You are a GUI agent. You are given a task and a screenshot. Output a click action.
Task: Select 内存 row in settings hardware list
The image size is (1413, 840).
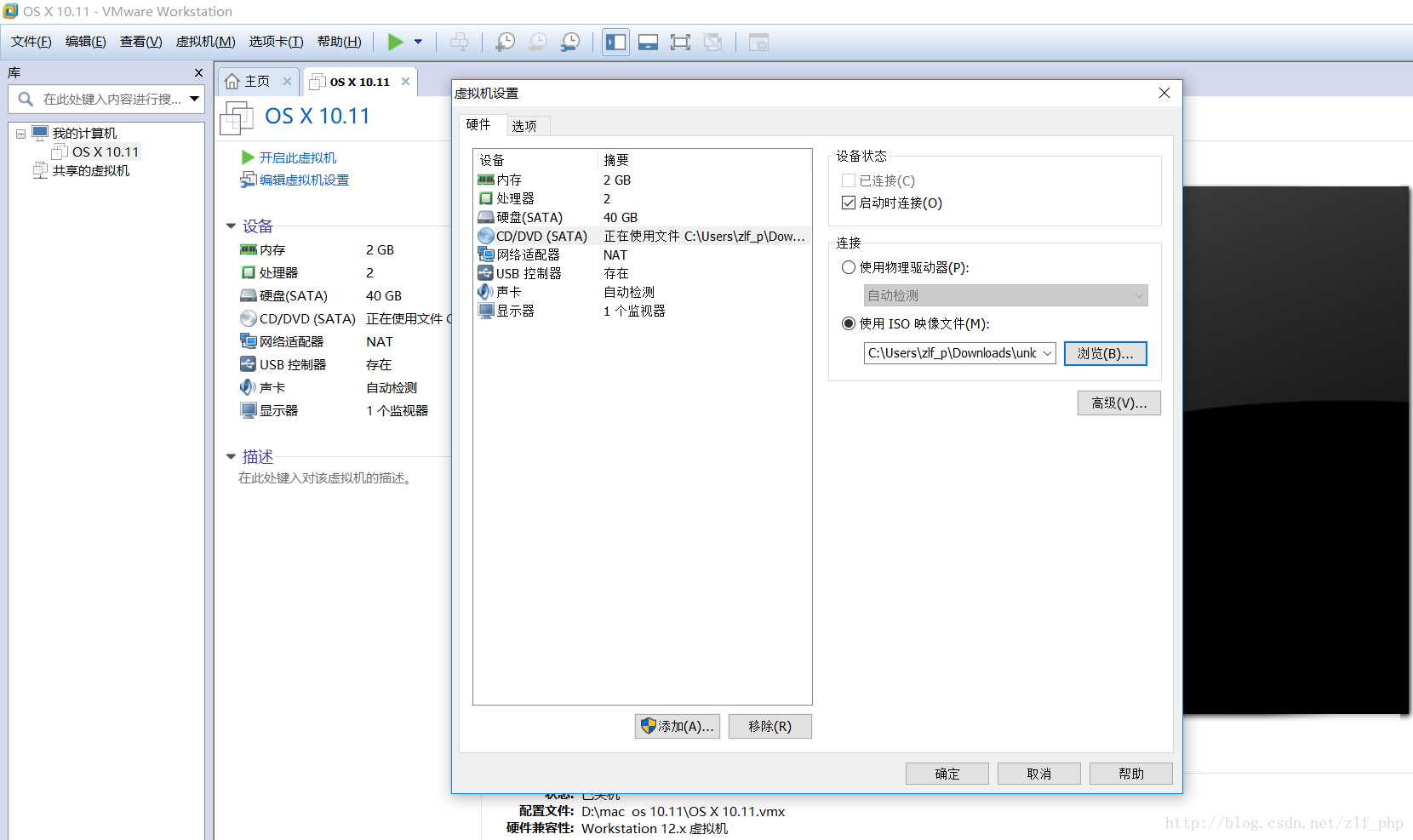[x=642, y=180]
